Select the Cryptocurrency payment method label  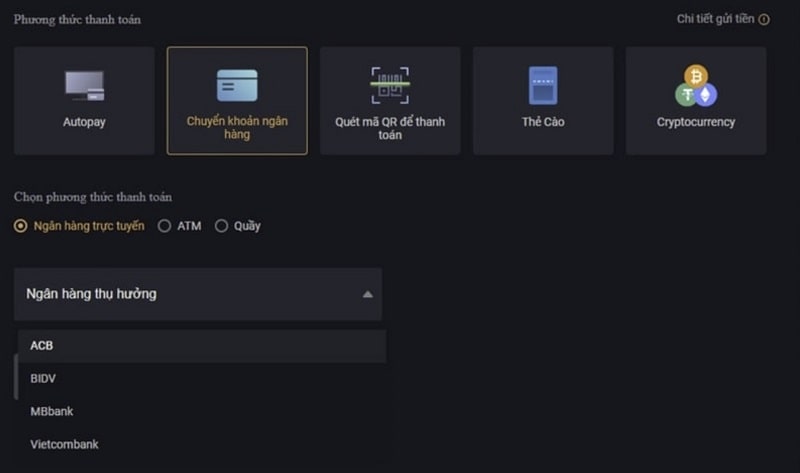[696, 122]
